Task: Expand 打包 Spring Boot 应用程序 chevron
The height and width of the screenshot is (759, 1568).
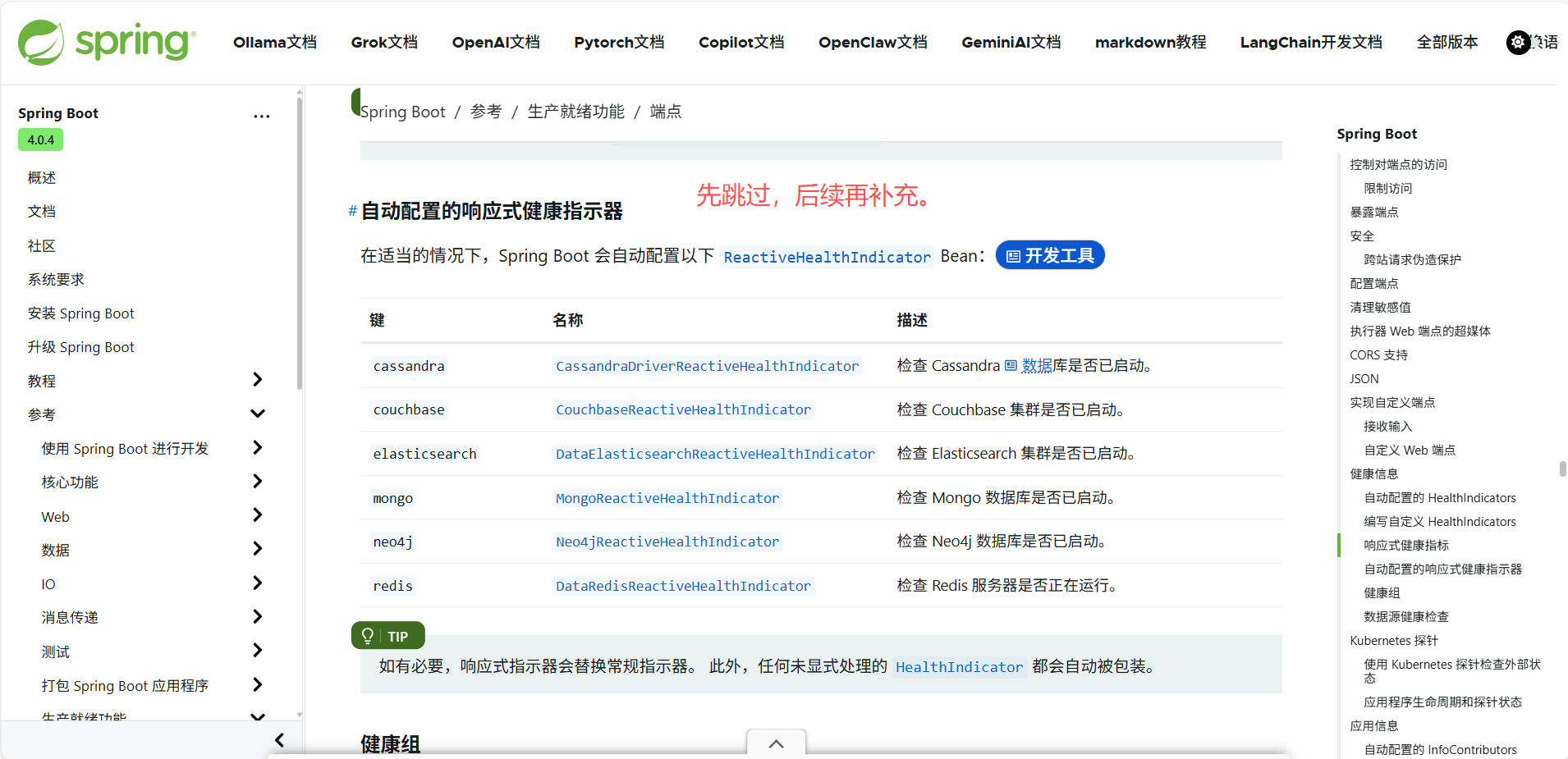Action: pos(258,684)
